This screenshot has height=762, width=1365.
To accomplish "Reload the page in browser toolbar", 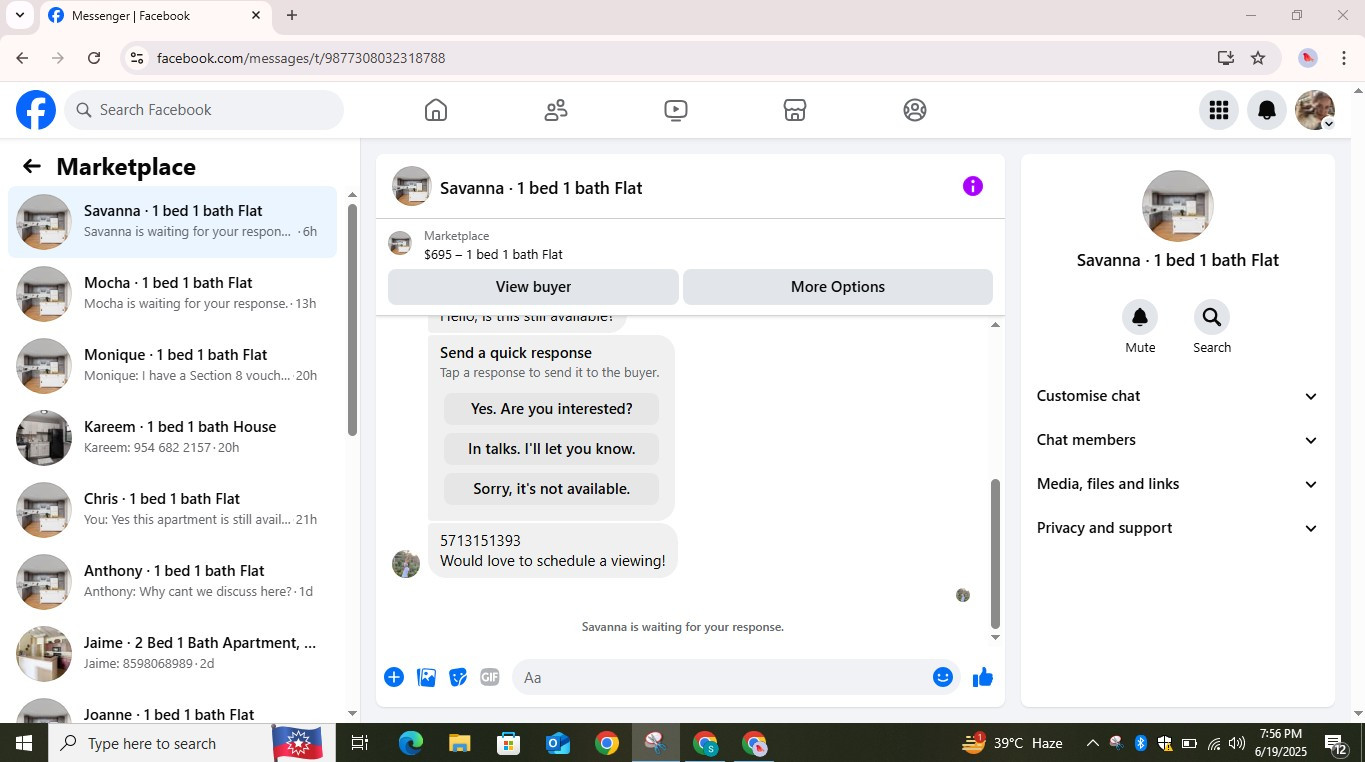I will (x=94, y=58).
